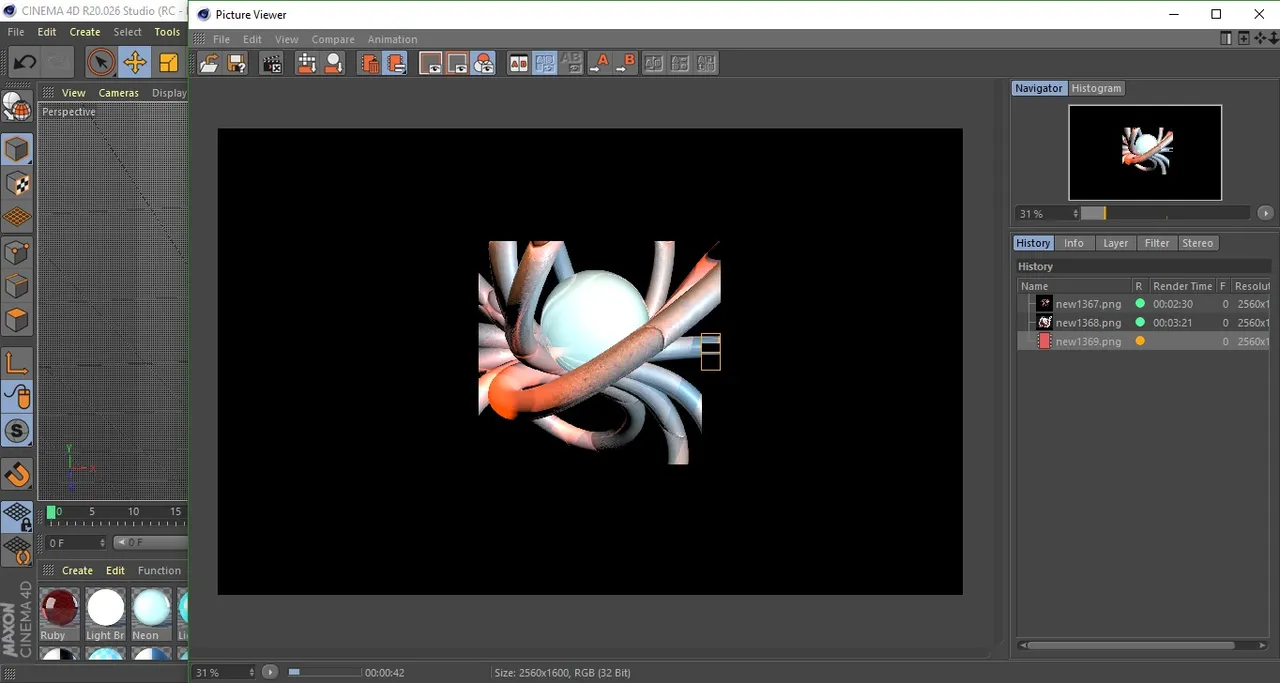This screenshot has width=1280, height=683.
Task: Toggle the AB compare mode icon
Action: (x=518, y=63)
